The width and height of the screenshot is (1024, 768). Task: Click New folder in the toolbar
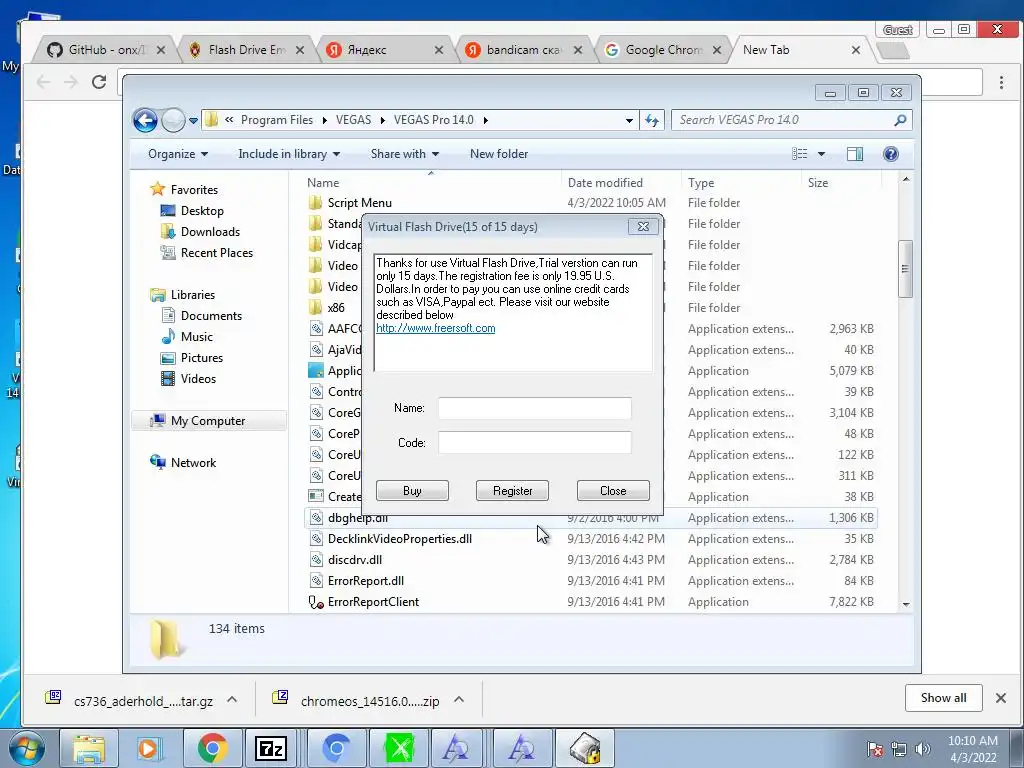pyautogui.click(x=499, y=154)
